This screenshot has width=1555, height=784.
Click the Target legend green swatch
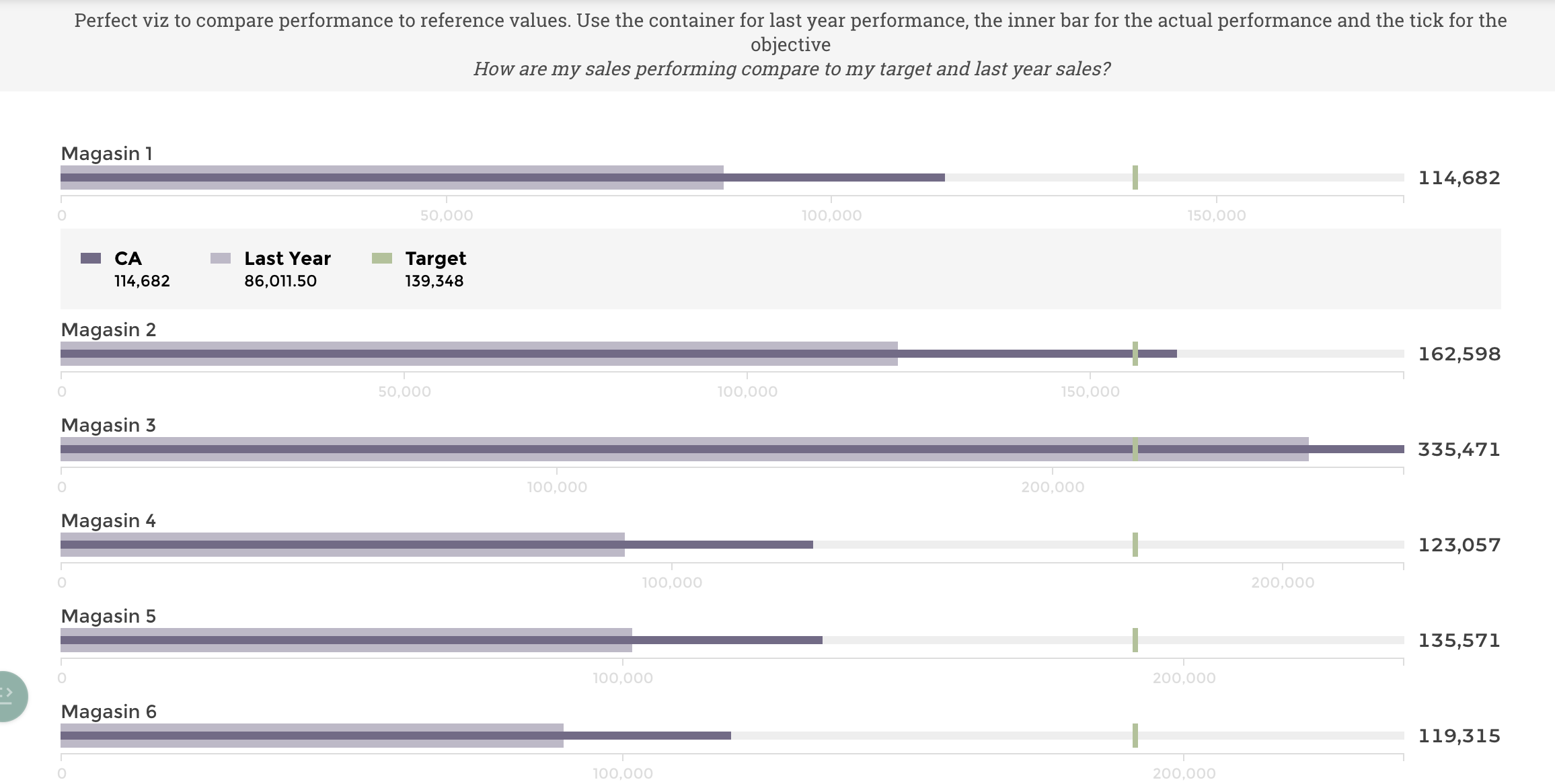pos(382,258)
